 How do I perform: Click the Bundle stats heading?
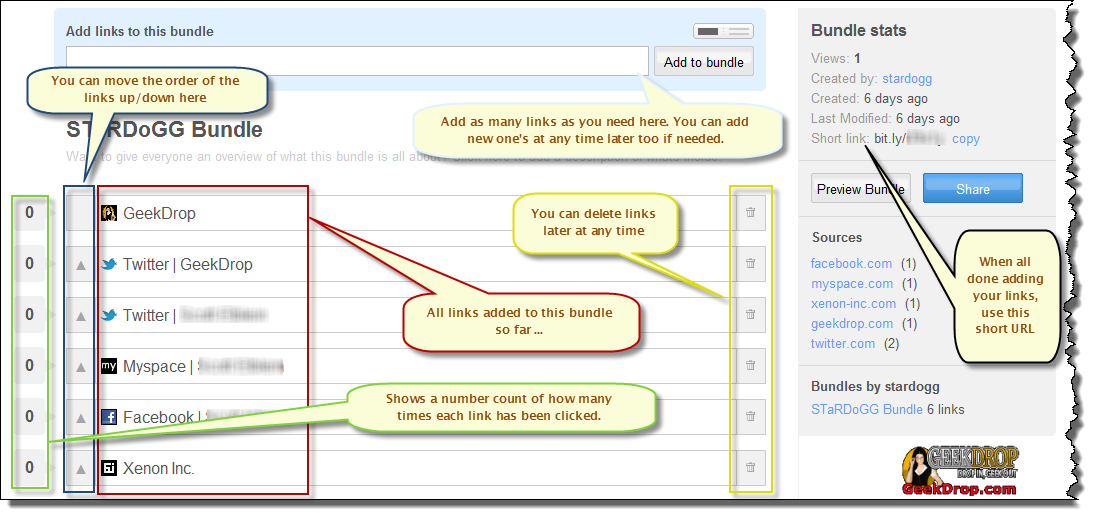point(858,31)
